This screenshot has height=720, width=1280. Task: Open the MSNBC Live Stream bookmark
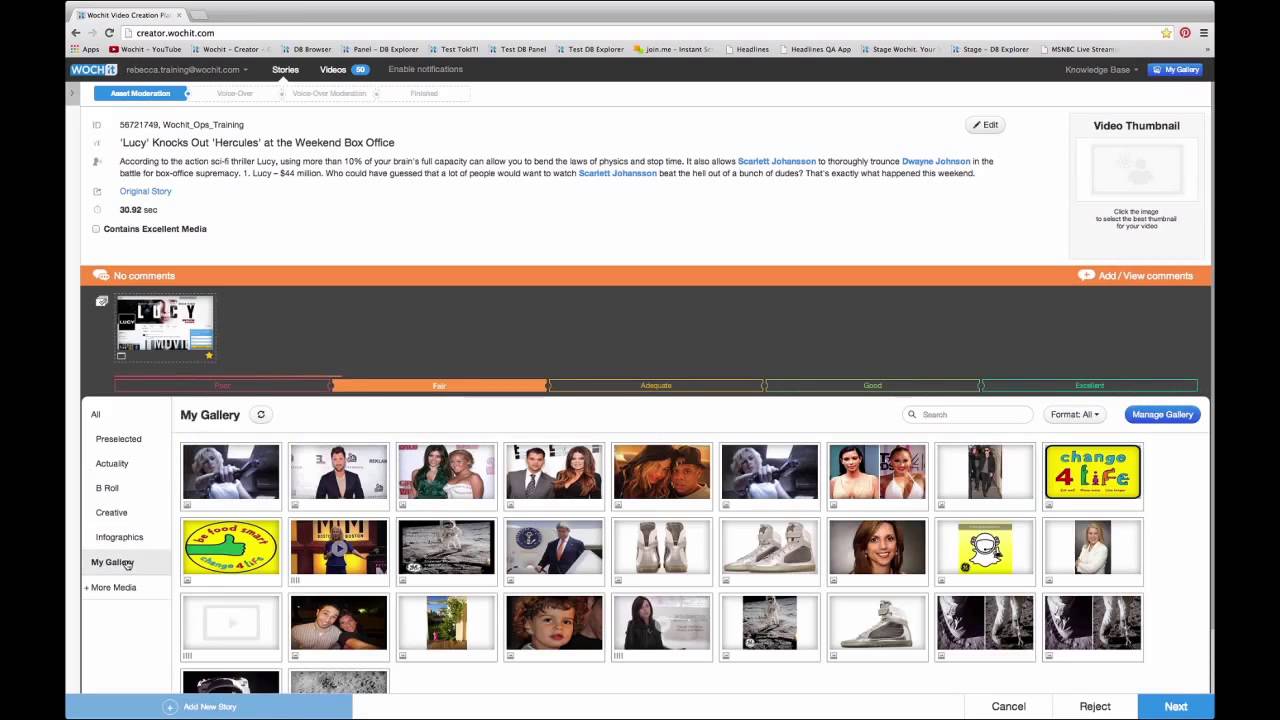tap(1078, 49)
